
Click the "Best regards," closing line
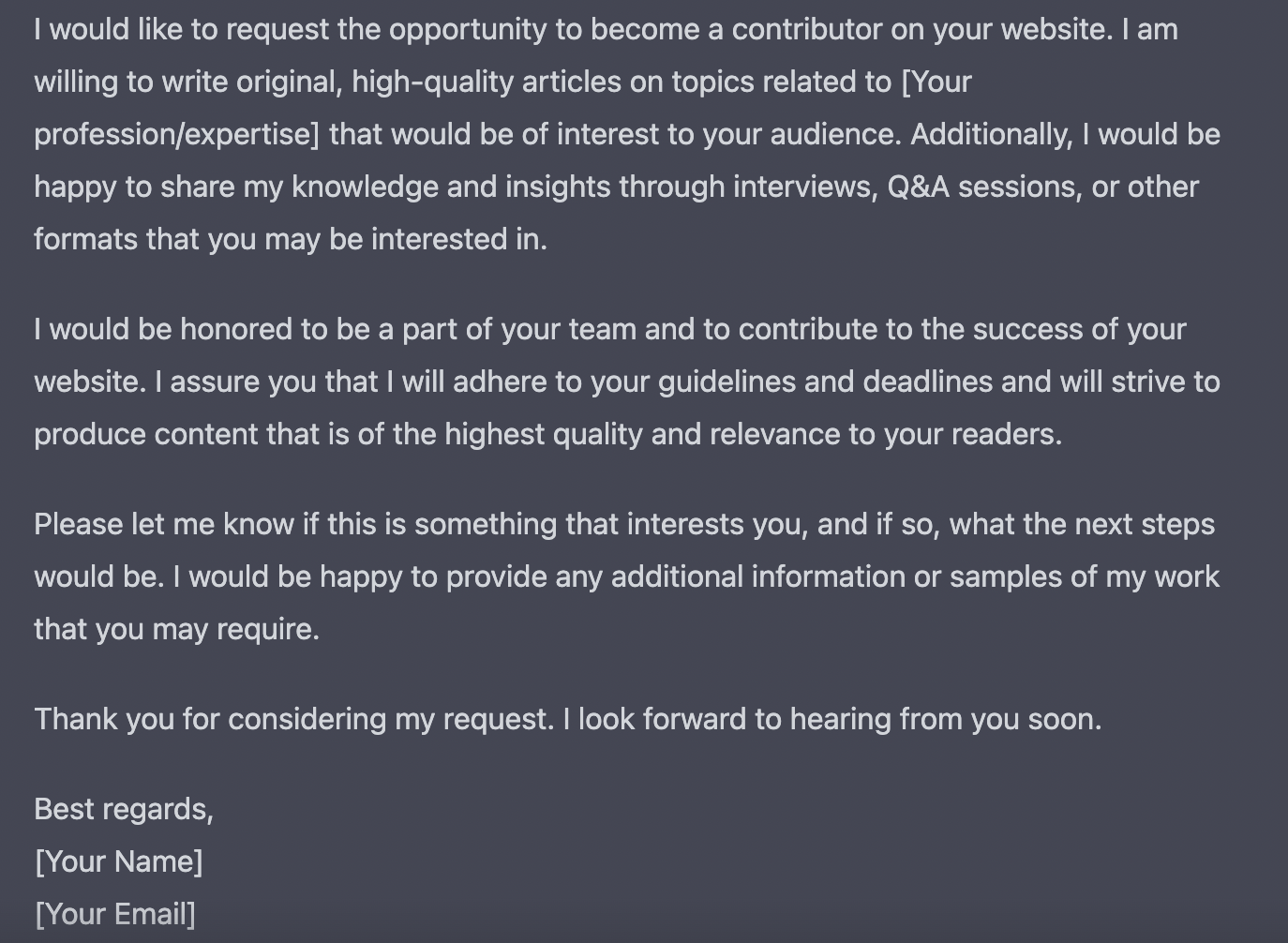[x=124, y=809]
